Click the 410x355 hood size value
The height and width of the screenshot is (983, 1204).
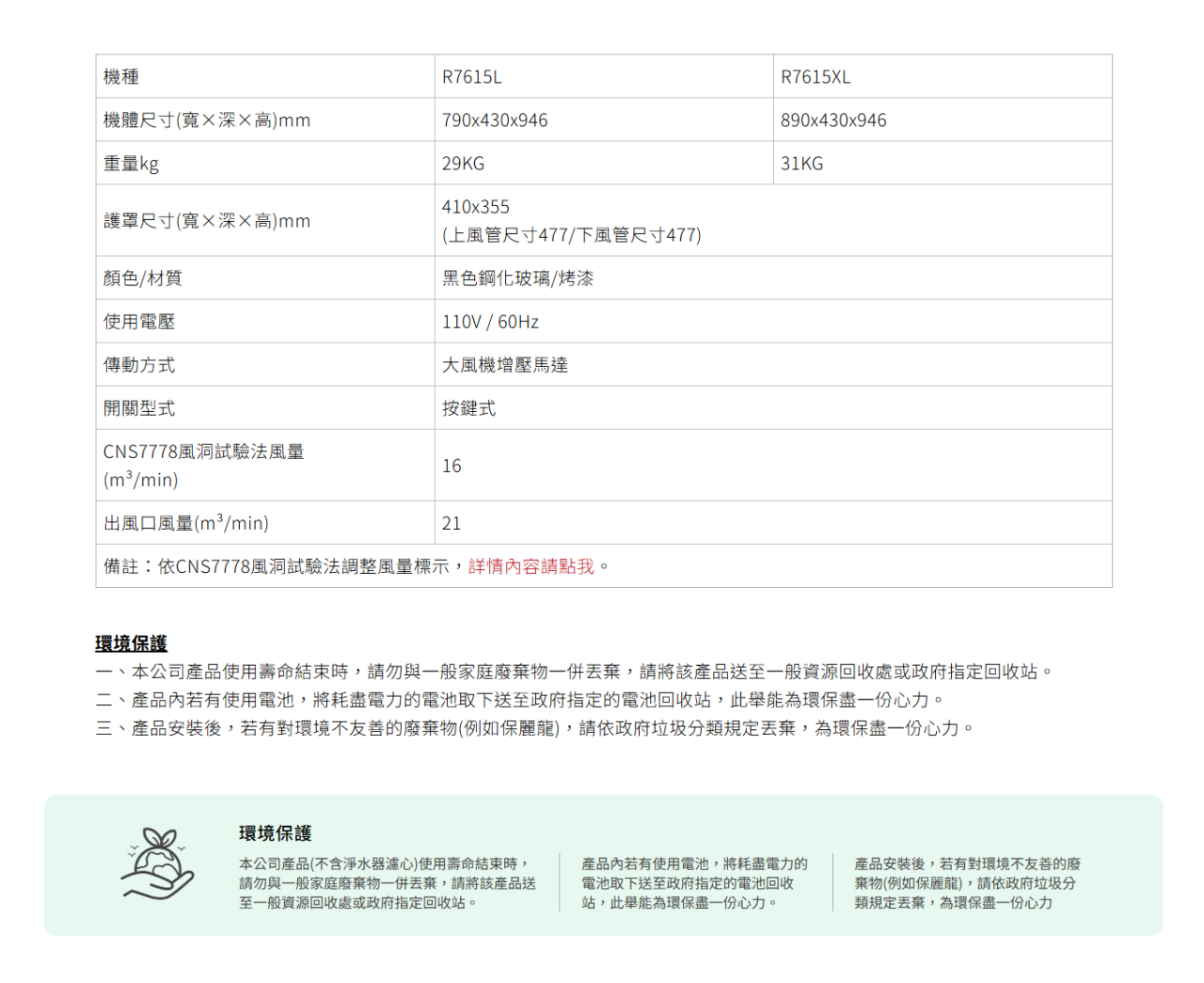tap(476, 207)
